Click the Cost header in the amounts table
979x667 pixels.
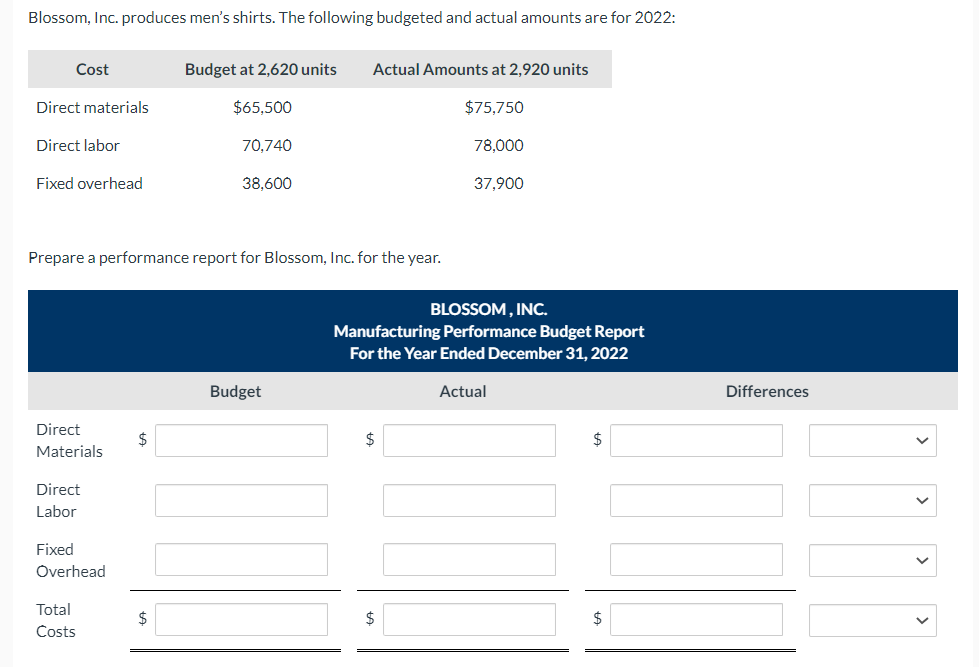tap(92, 69)
